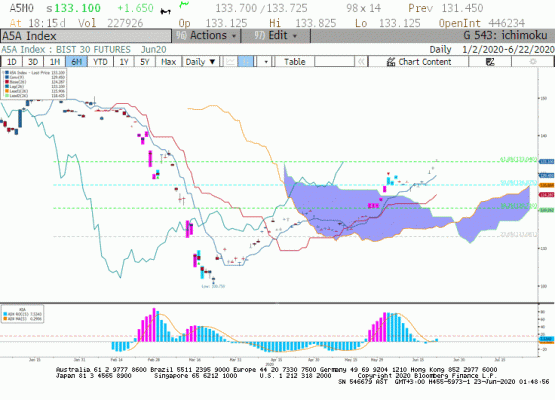Switch to the Max range tab
This screenshot has height=400, width=555.
pos(168,62)
